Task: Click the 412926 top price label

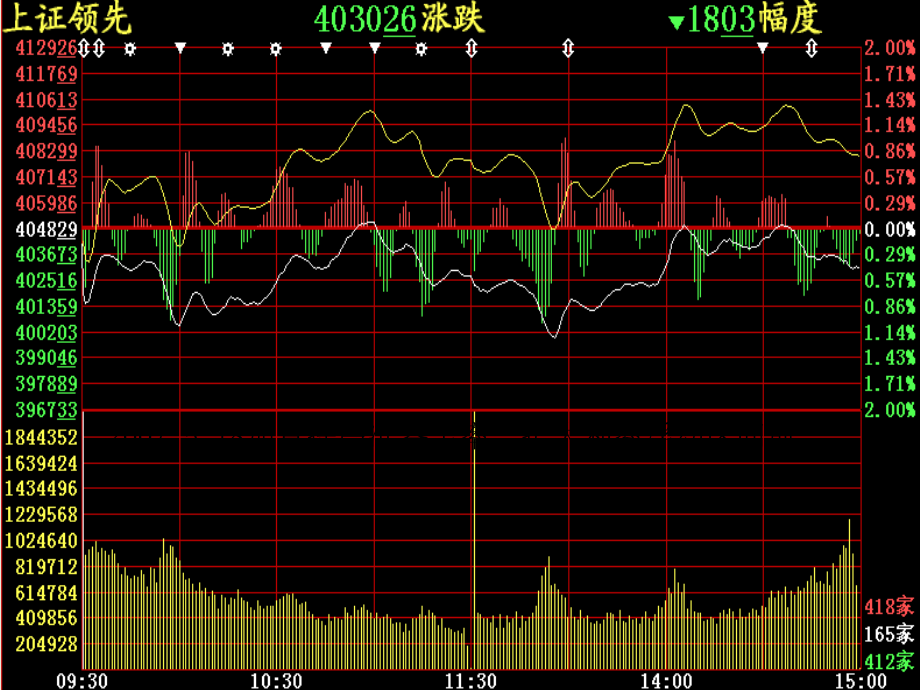Action: [x=46, y=48]
